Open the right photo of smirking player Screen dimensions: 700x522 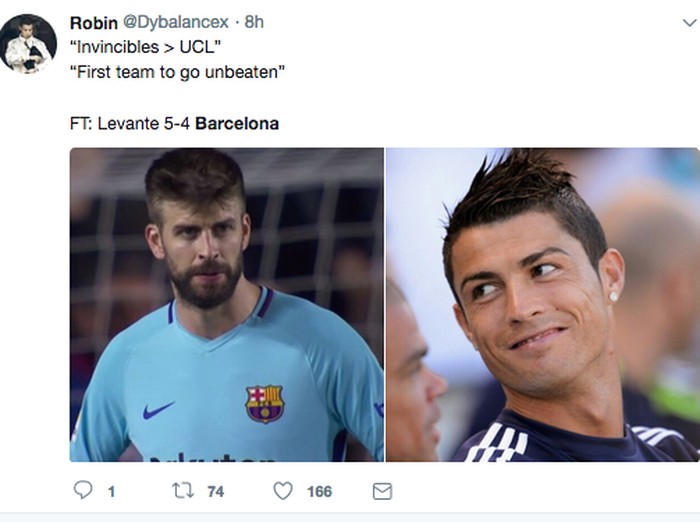542,305
